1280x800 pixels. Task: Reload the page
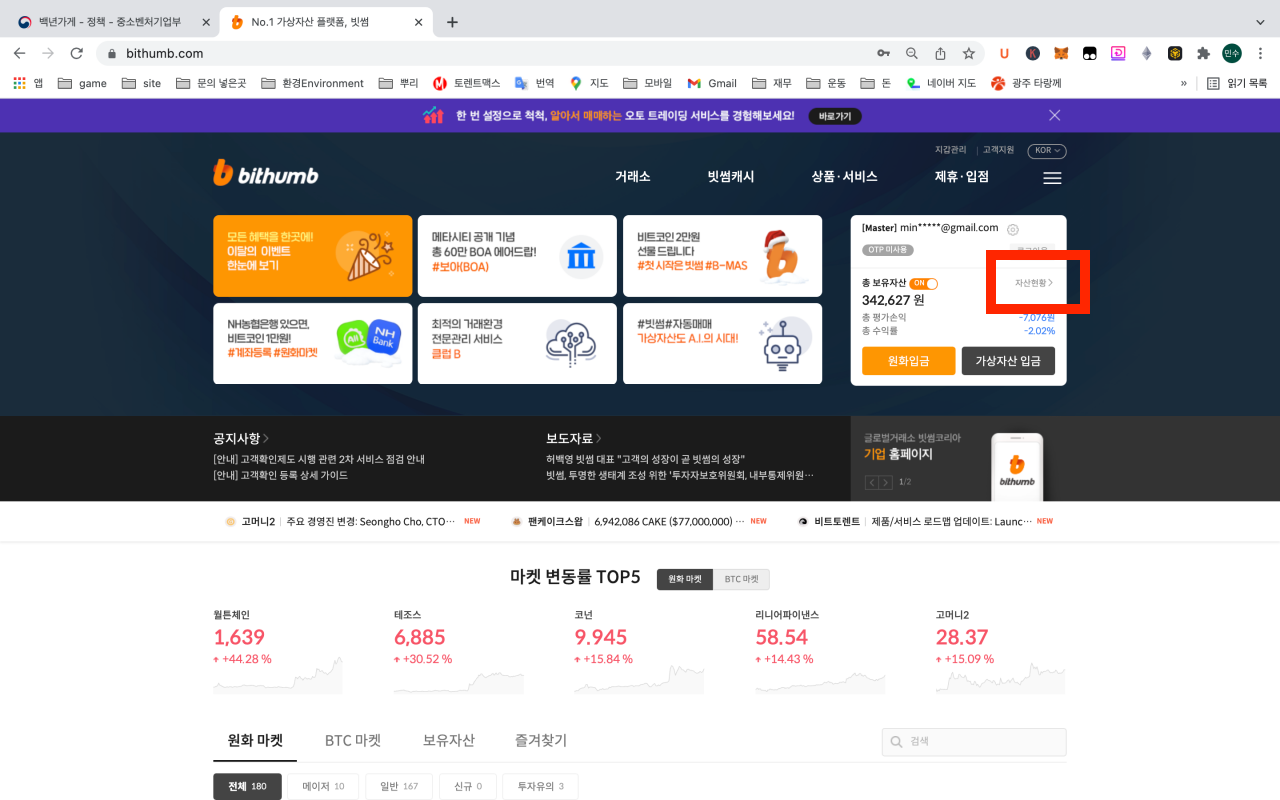[76, 53]
